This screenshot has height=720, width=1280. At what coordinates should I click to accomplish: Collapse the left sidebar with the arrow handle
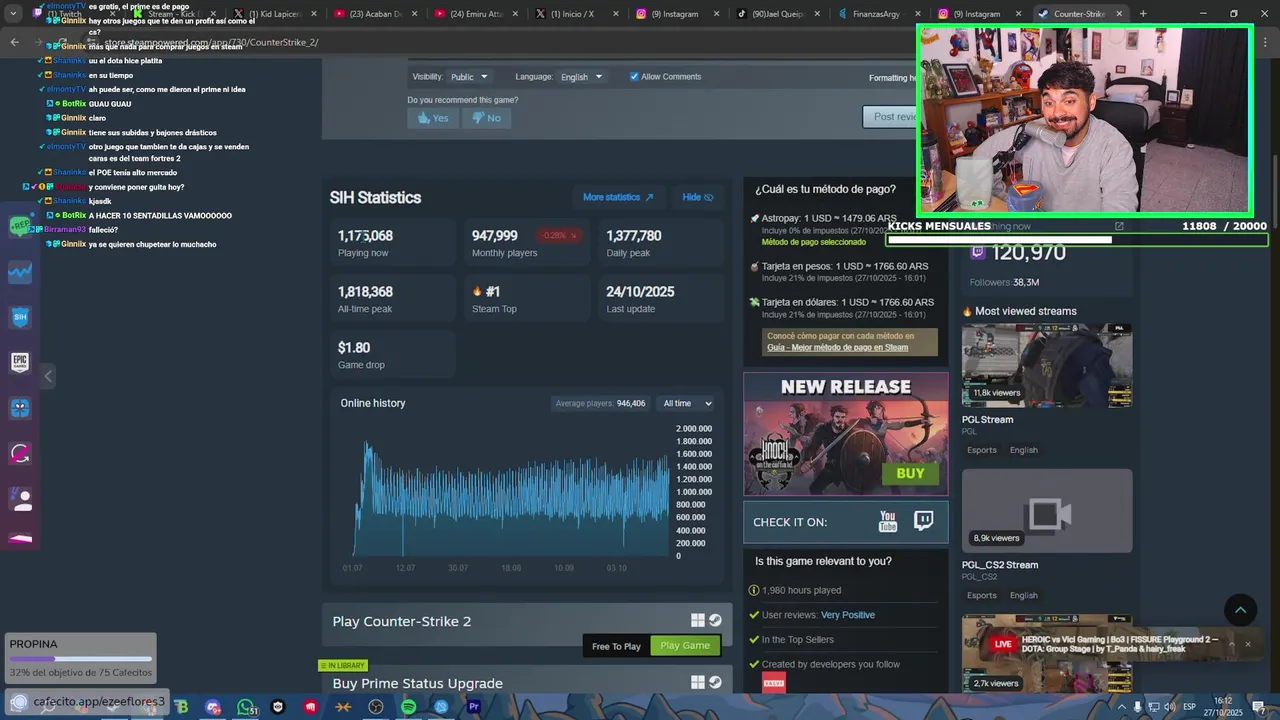(x=48, y=376)
